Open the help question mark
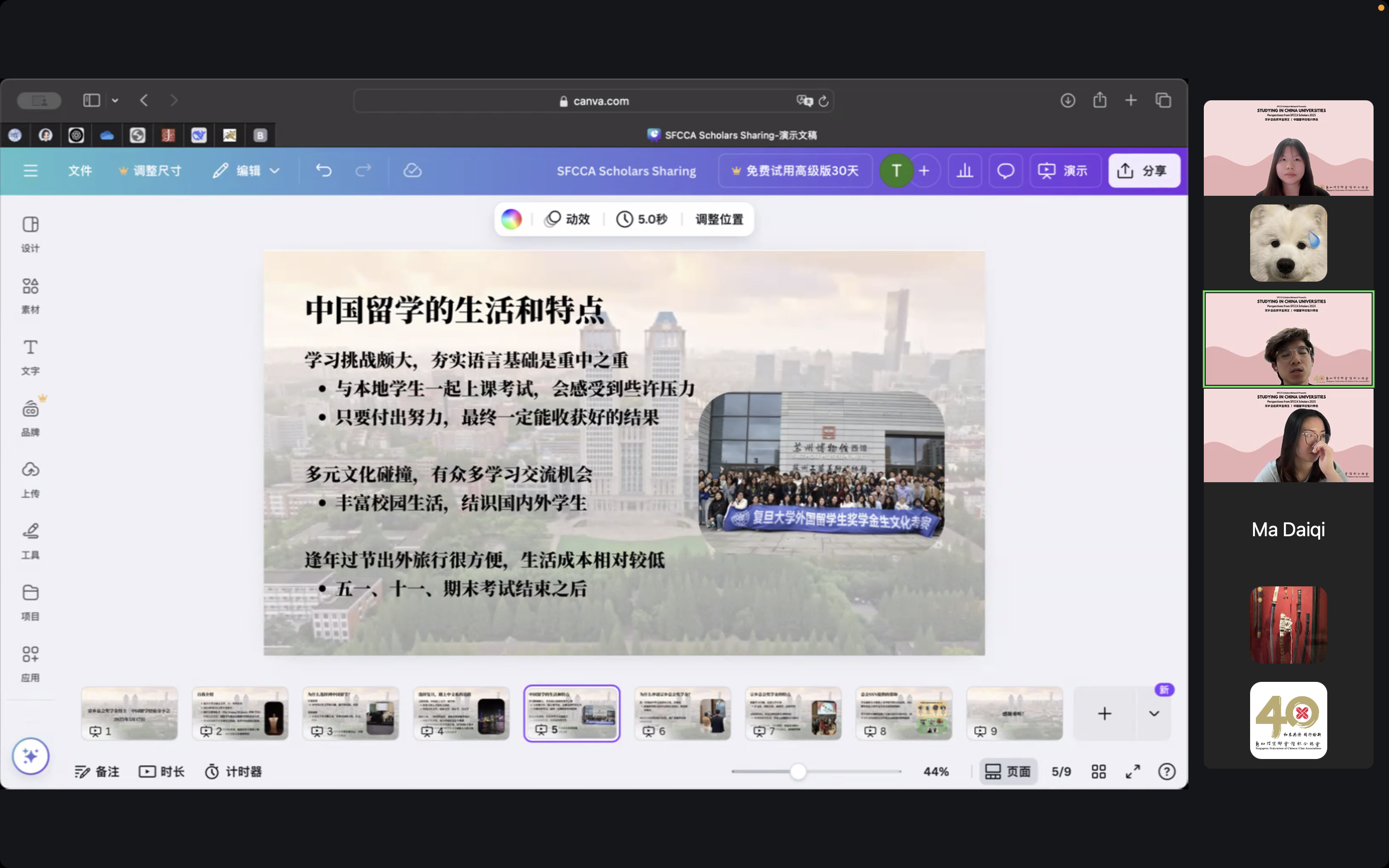Viewport: 1389px width, 868px height. (x=1166, y=772)
